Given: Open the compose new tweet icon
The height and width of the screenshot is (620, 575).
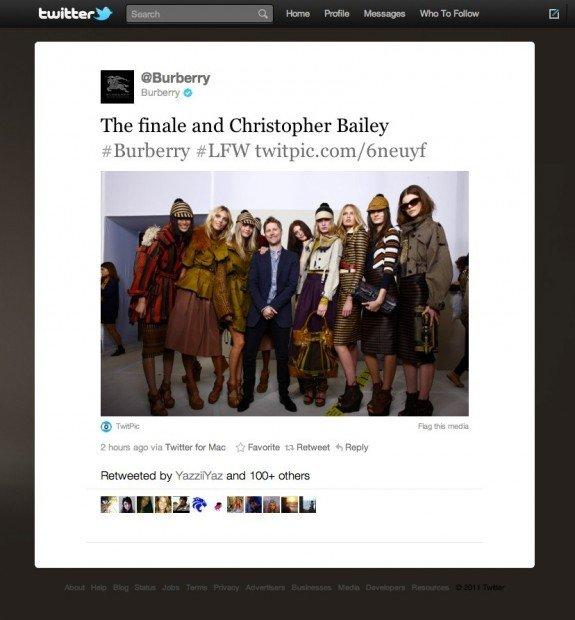Looking at the screenshot, I should (x=554, y=14).
